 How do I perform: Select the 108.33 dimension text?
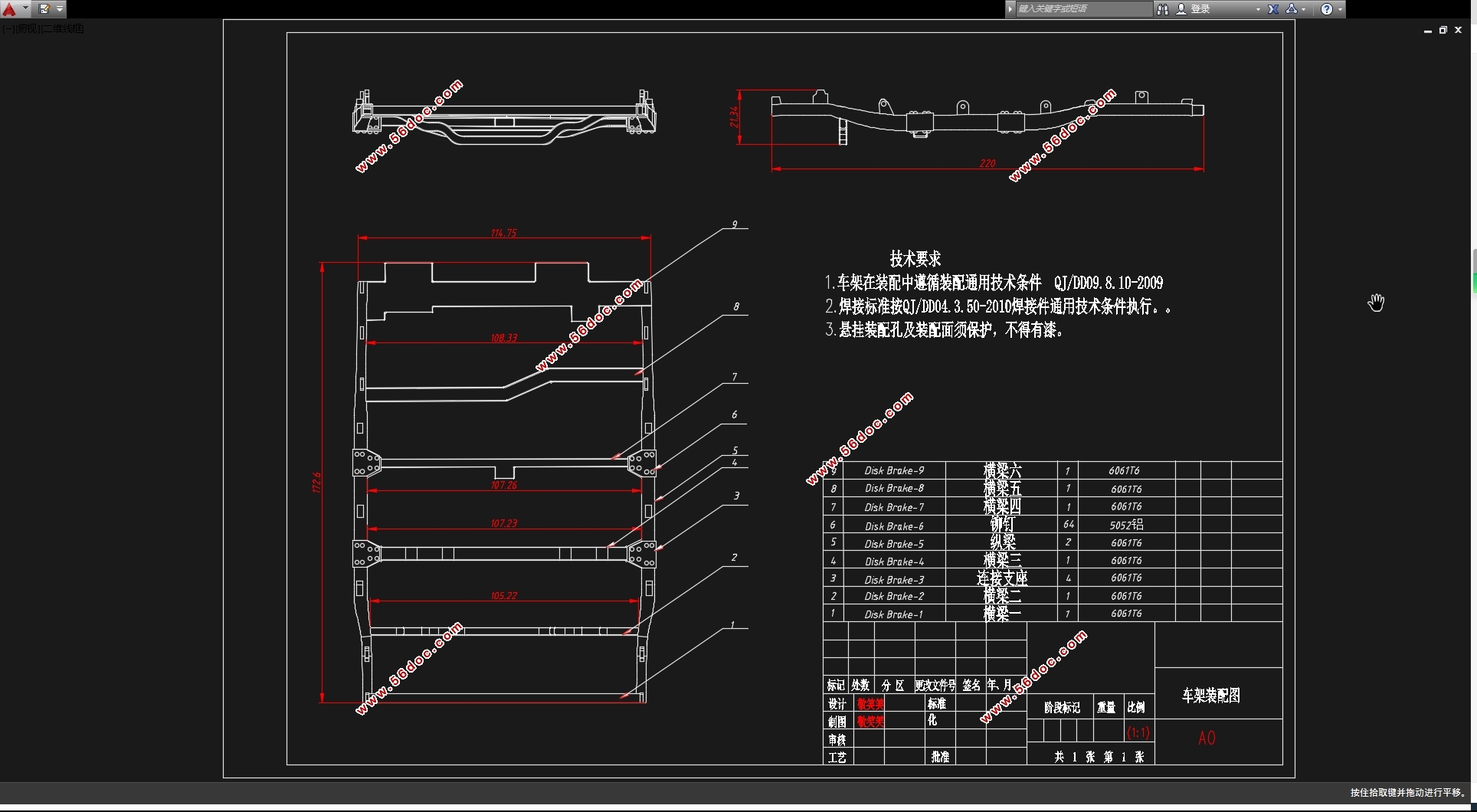(x=503, y=338)
